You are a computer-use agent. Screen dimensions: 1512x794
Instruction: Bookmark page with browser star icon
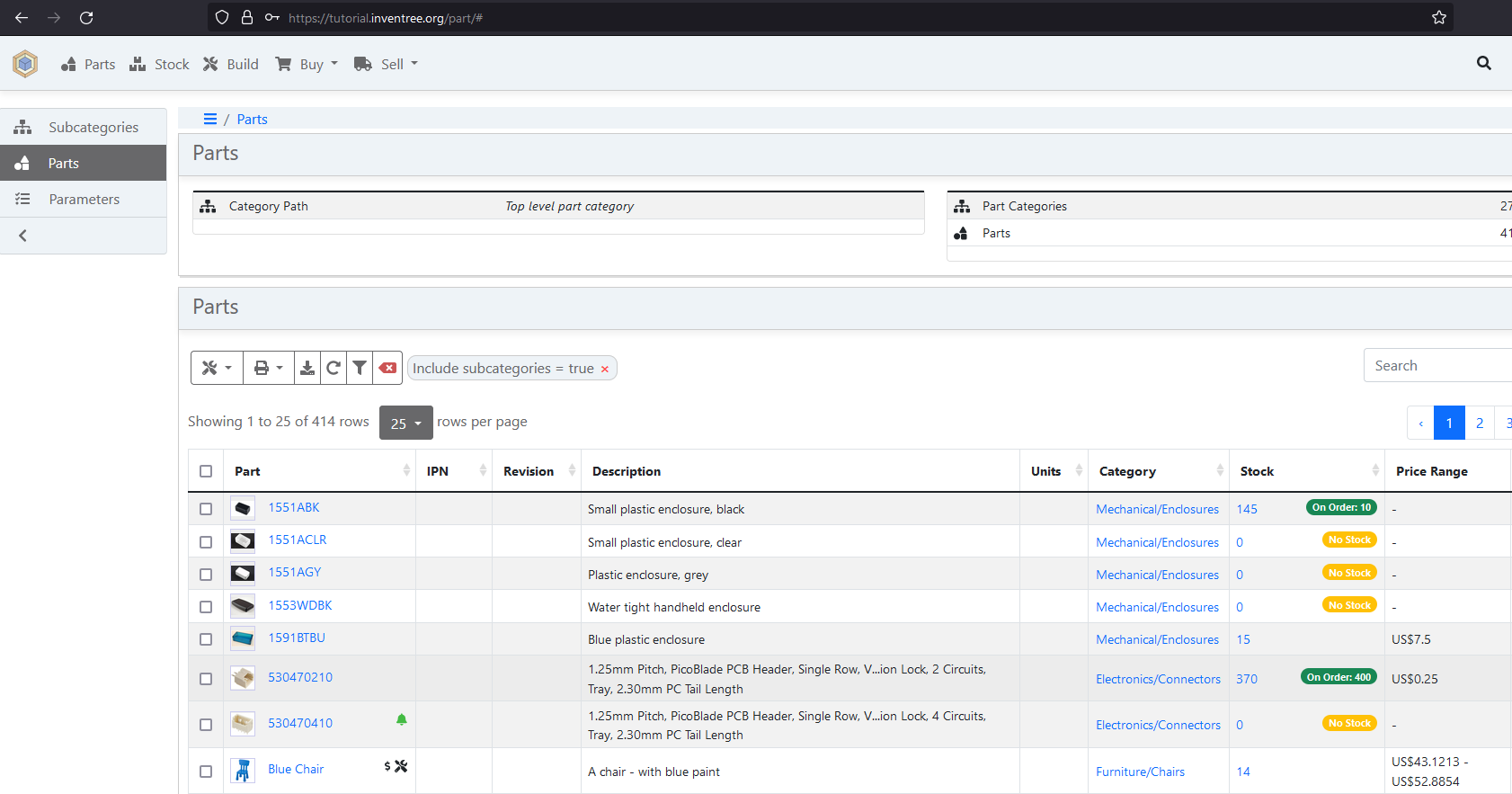[1438, 18]
